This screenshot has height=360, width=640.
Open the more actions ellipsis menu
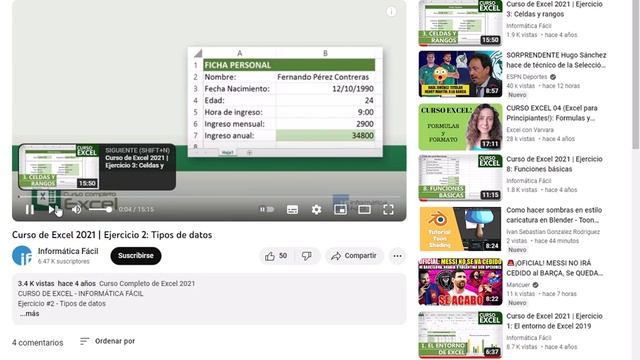click(x=397, y=256)
